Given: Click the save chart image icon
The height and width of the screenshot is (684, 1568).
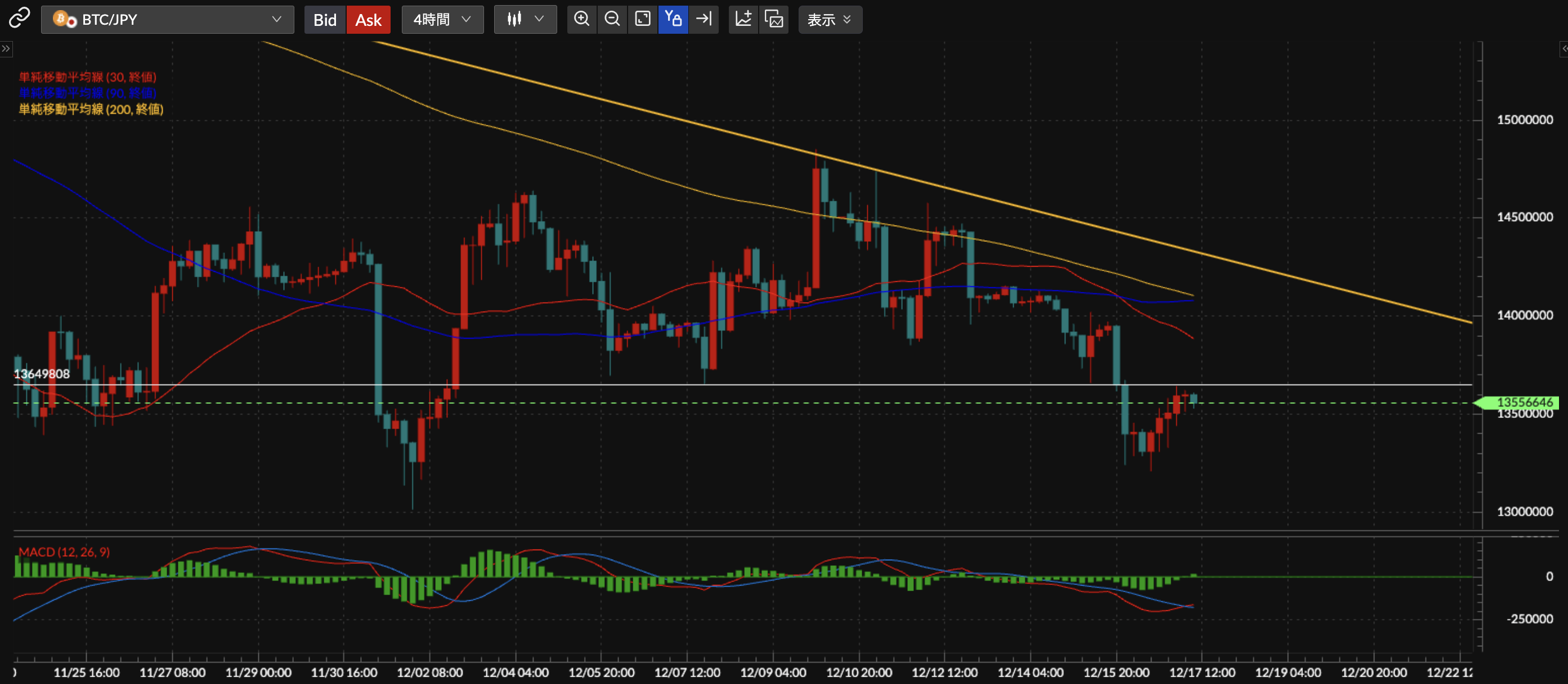Looking at the screenshot, I should click(774, 19).
